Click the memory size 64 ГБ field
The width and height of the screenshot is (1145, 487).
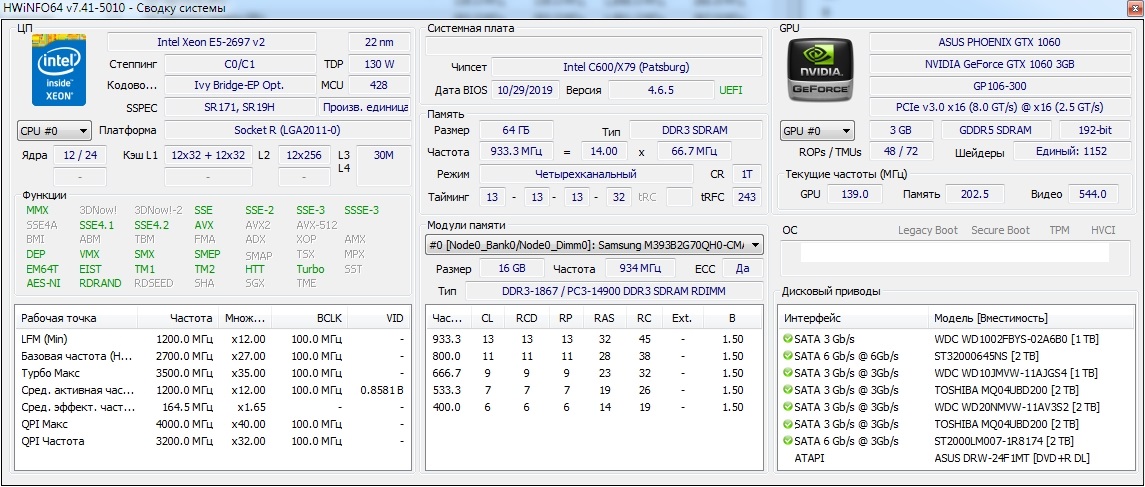(x=516, y=131)
